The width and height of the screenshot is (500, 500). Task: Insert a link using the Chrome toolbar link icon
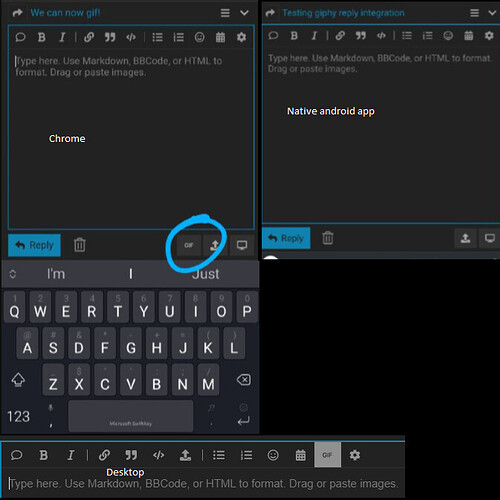pyautogui.click(x=89, y=37)
